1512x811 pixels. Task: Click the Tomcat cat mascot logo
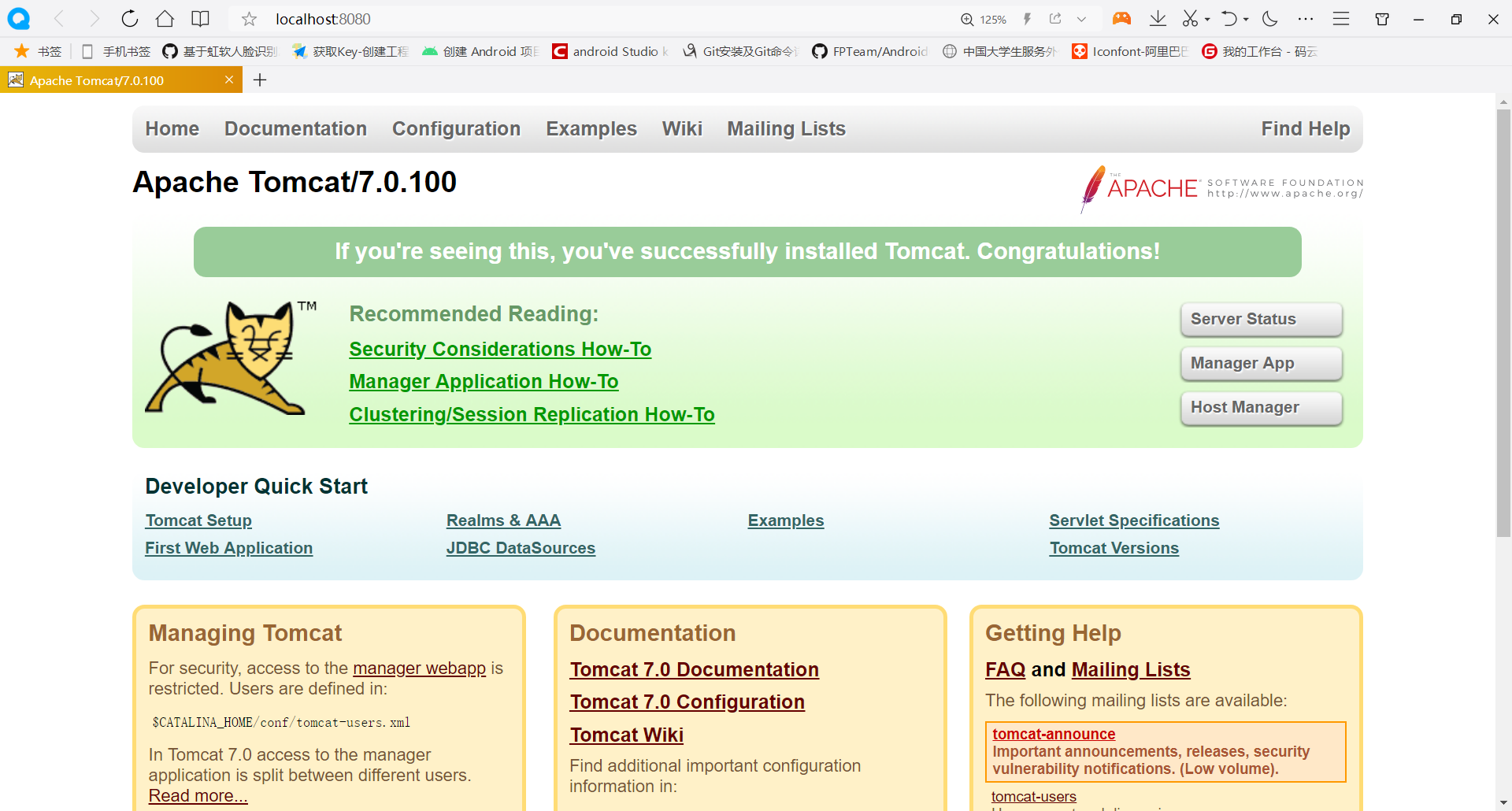(x=229, y=357)
